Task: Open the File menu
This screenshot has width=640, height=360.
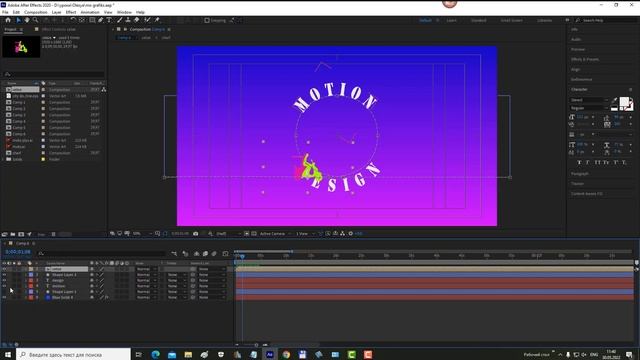Action: click(x=5, y=12)
